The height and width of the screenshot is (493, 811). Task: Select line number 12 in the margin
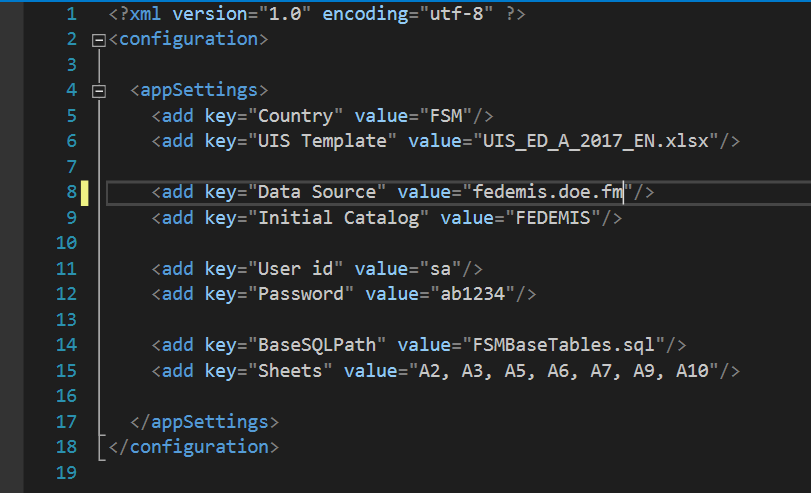click(66, 294)
